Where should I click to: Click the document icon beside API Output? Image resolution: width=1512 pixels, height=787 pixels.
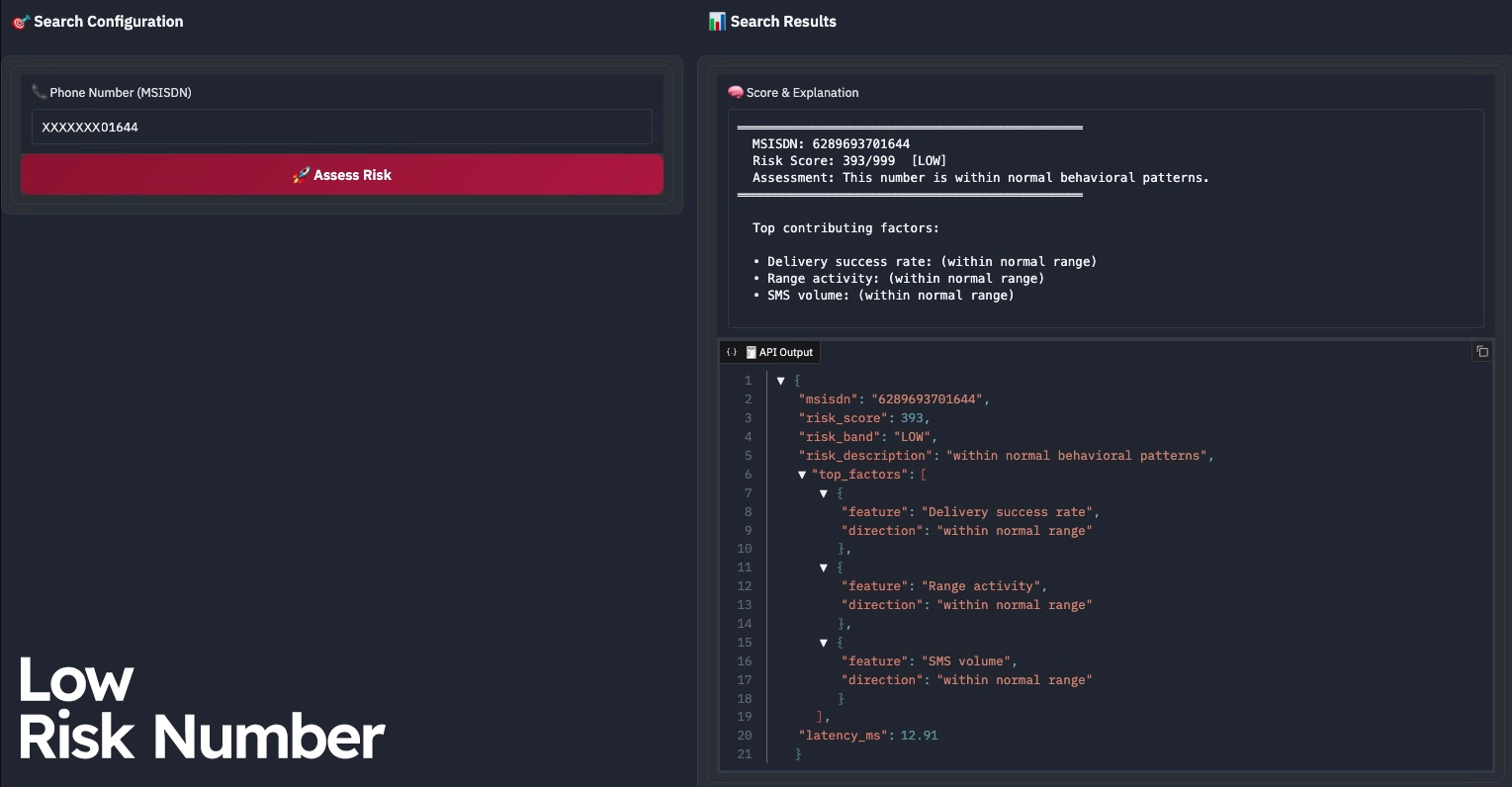[x=752, y=352]
